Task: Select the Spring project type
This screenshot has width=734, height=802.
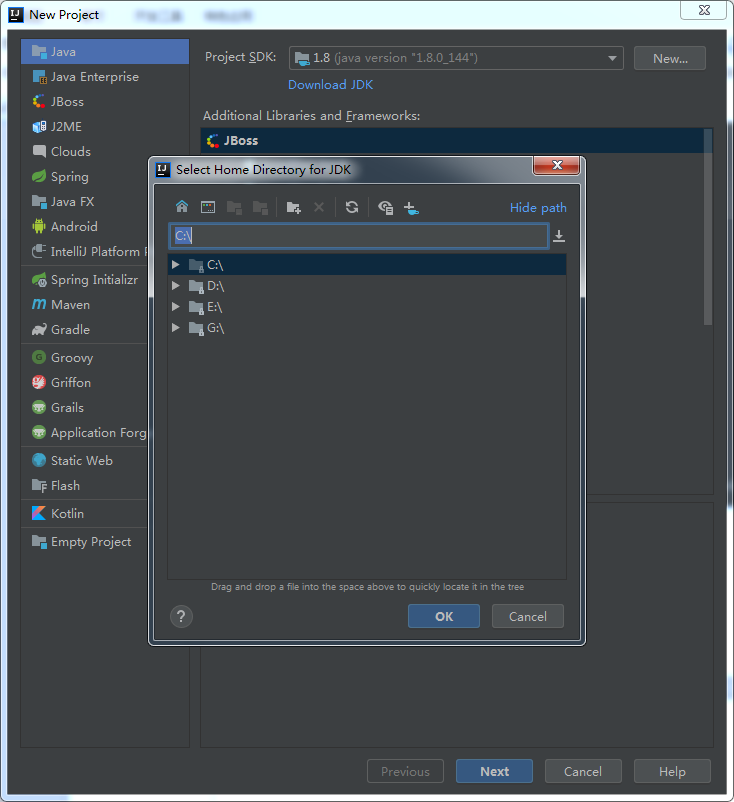Action: pyautogui.click(x=84, y=176)
